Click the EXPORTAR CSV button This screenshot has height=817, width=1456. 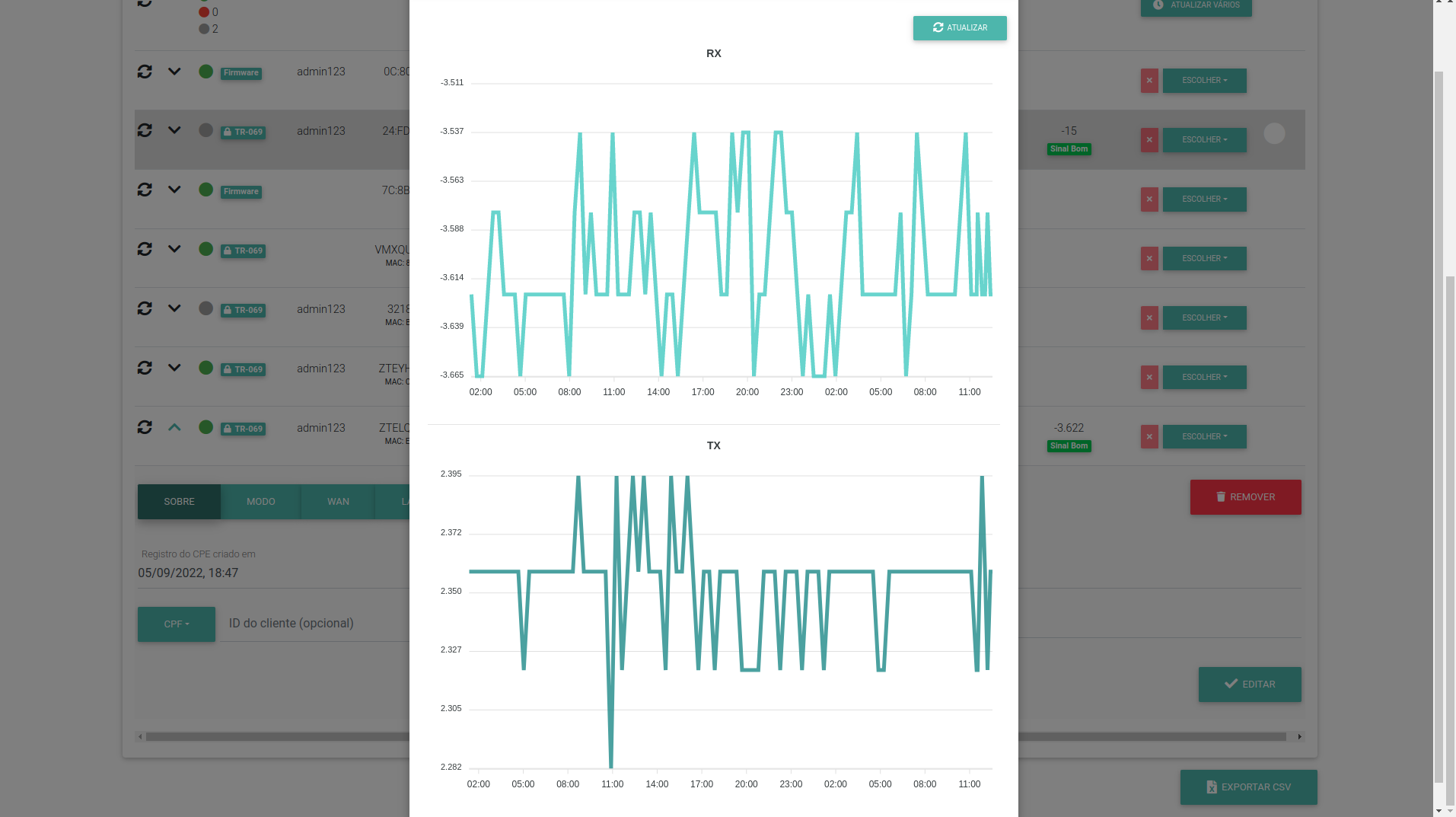click(x=1248, y=787)
